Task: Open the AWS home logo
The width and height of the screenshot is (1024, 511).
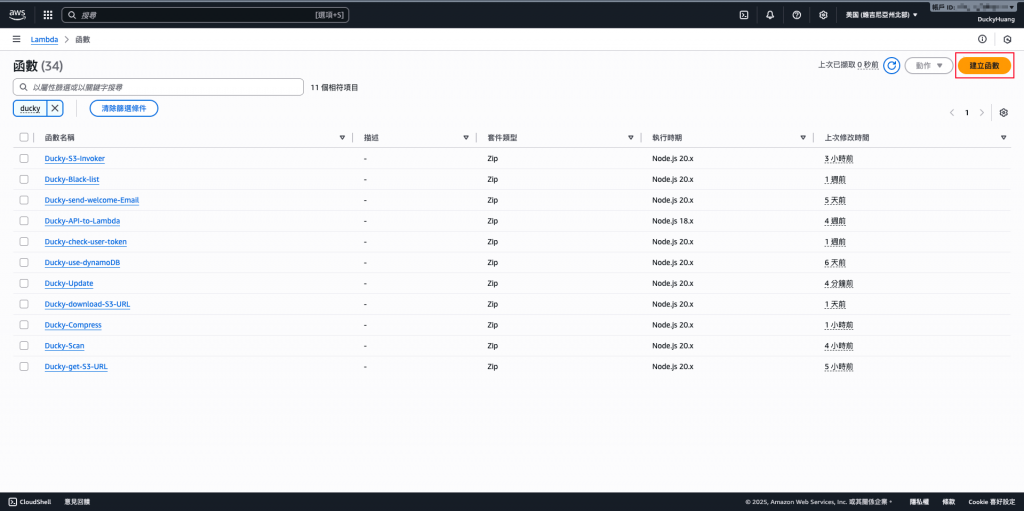Action: (x=17, y=14)
